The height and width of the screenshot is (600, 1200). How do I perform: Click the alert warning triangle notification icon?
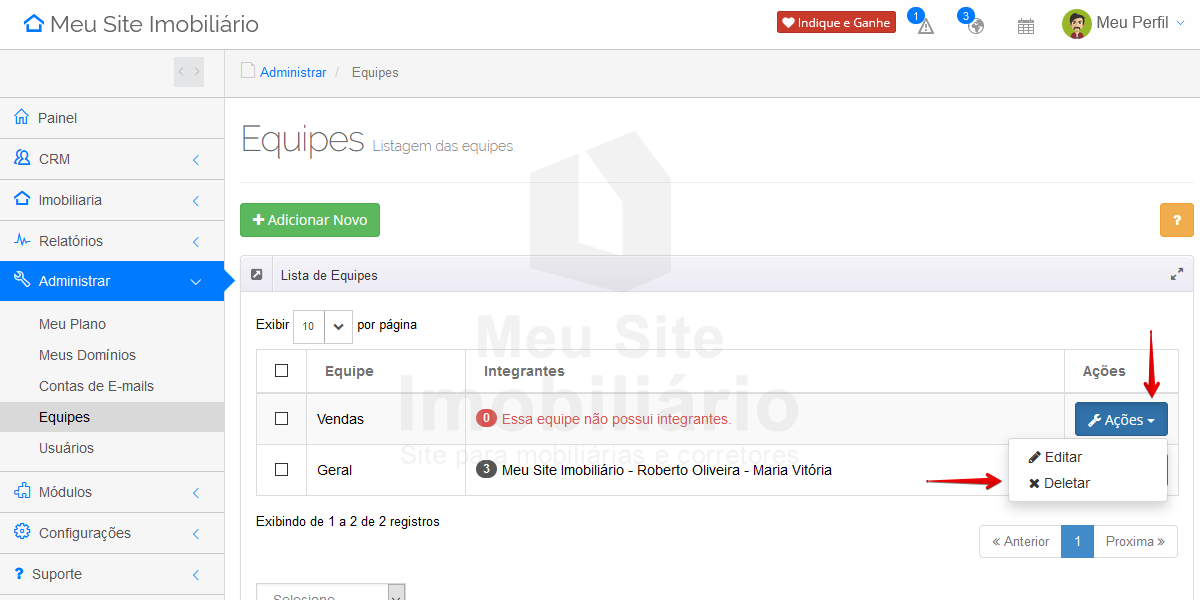925,26
